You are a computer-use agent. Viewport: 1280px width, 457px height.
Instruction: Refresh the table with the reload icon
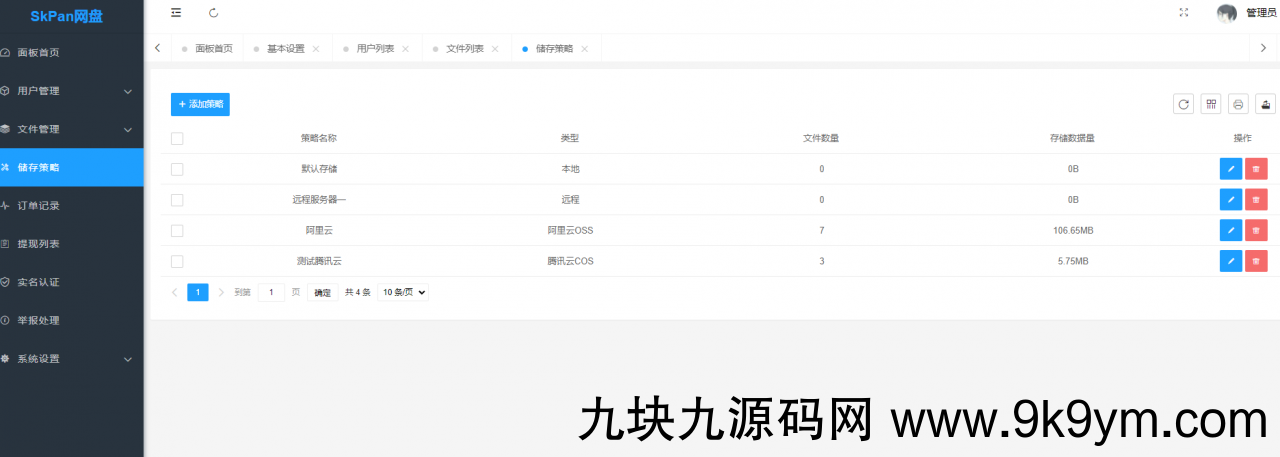(1183, 104)
